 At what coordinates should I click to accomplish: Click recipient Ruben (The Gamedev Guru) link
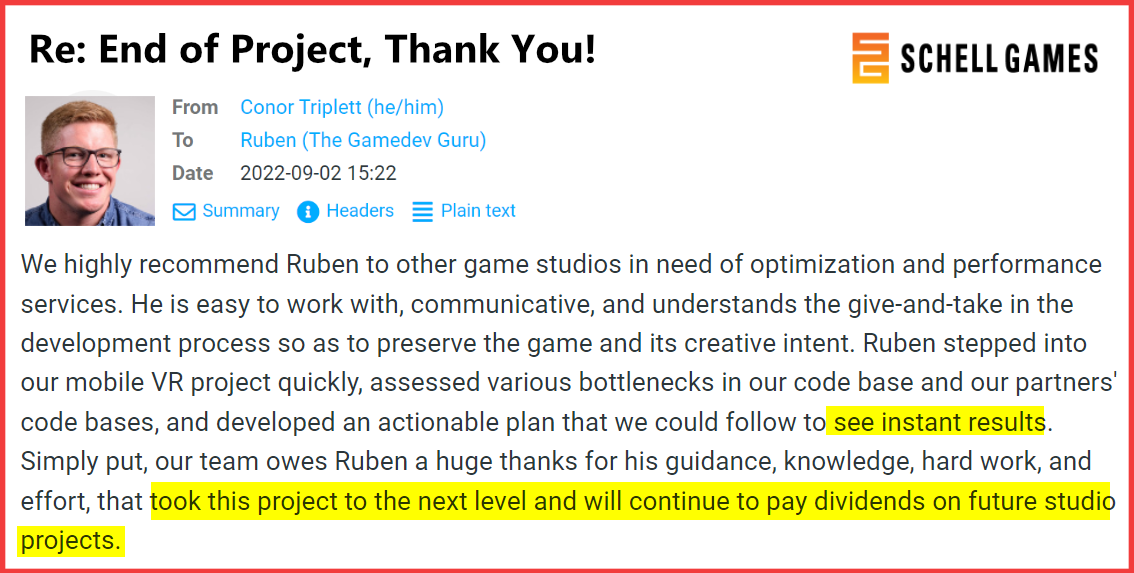pyautogui.click(x=363, y=140)
